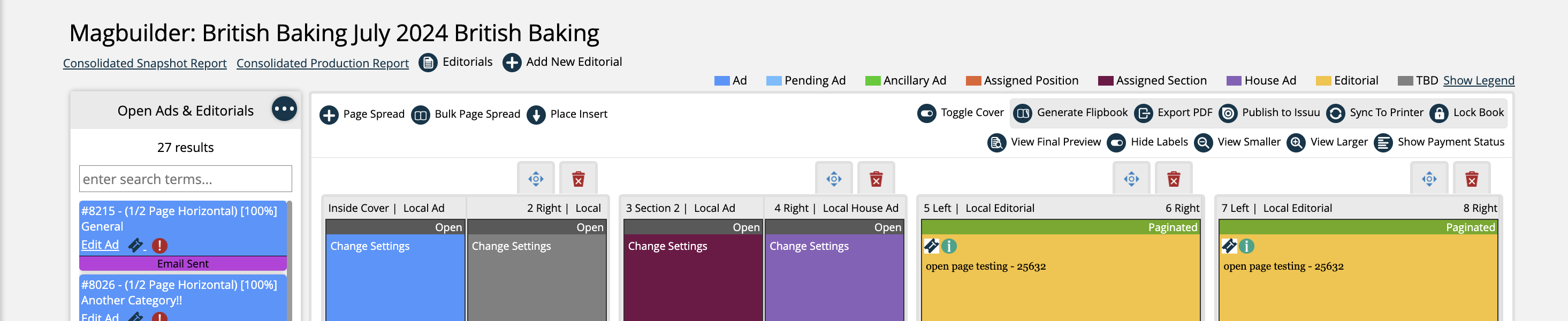The image size is (1568, 321).
Task: Click the move icon above Inside Cover spread
Action: 536,179
